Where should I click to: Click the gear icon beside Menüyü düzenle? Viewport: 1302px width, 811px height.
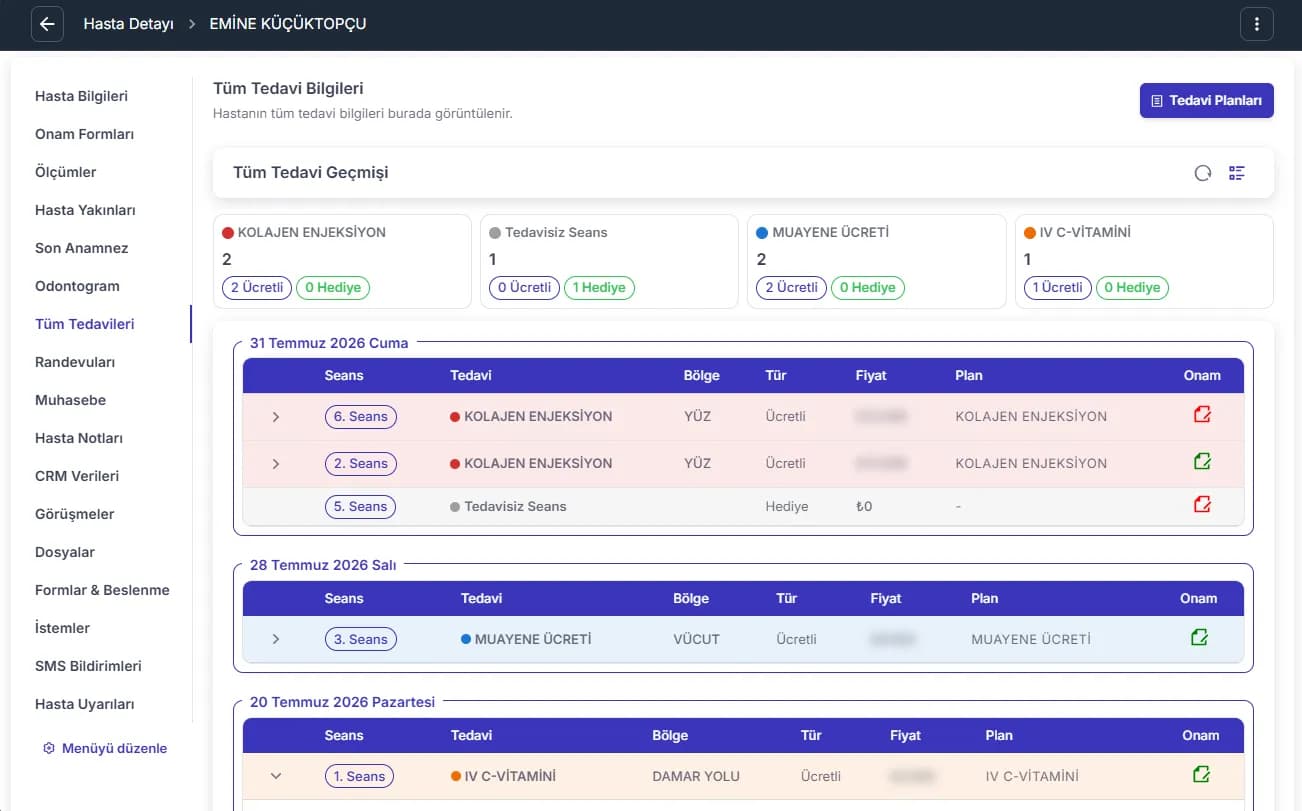pos(48,748)
